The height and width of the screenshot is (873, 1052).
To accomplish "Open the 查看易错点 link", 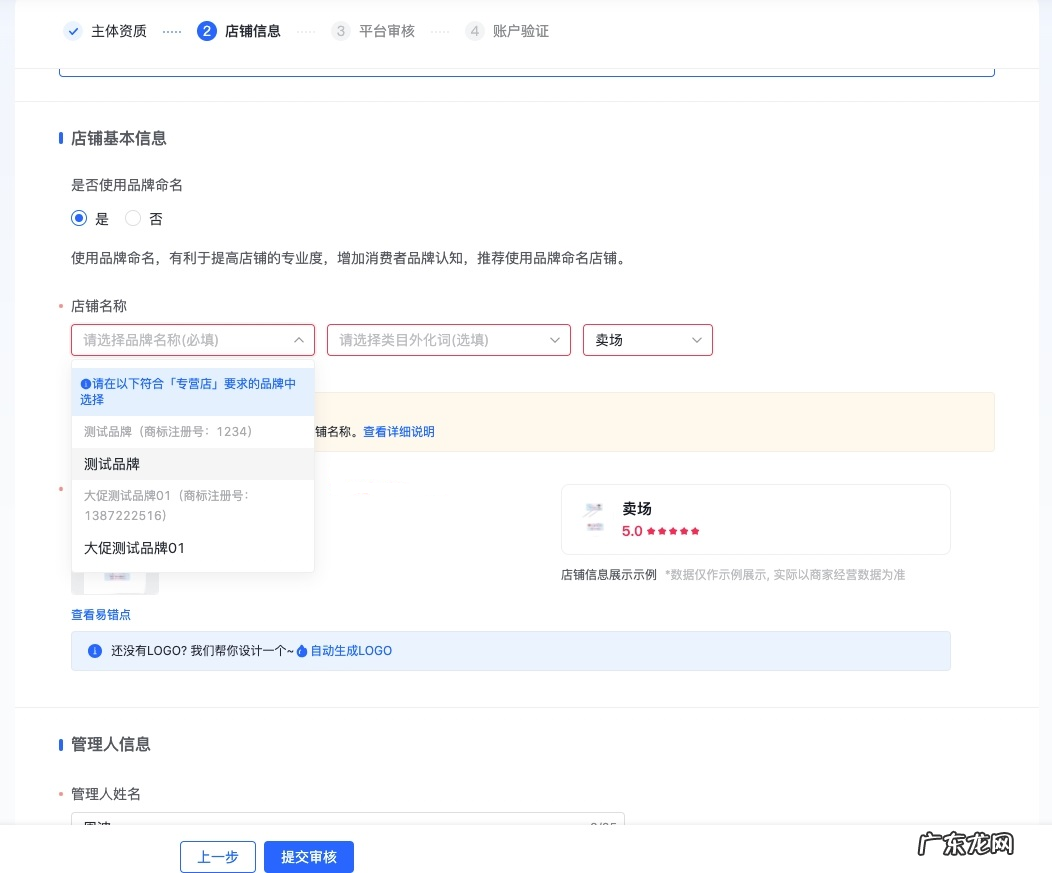I will point(101,615).
